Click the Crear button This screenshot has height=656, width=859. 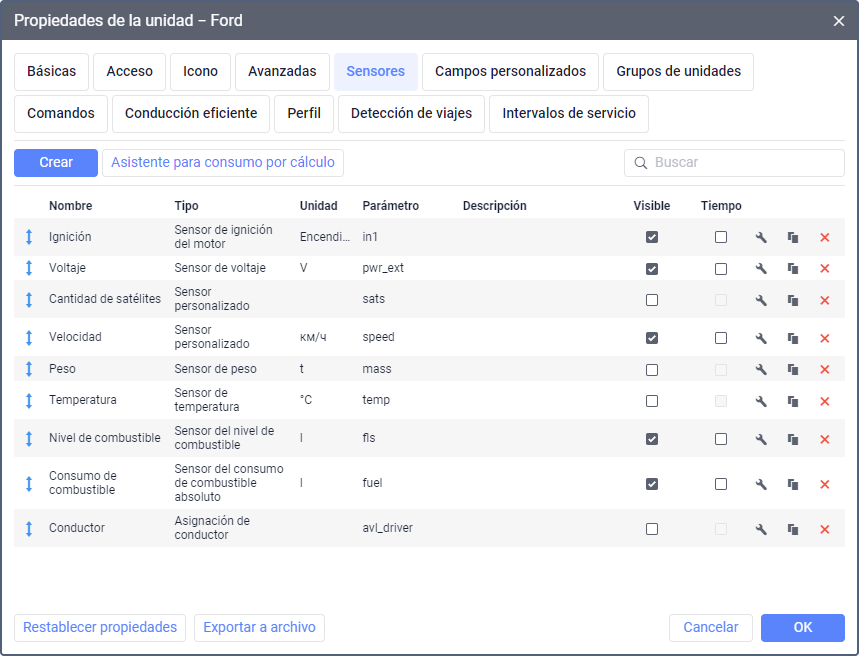coord(56,162)
